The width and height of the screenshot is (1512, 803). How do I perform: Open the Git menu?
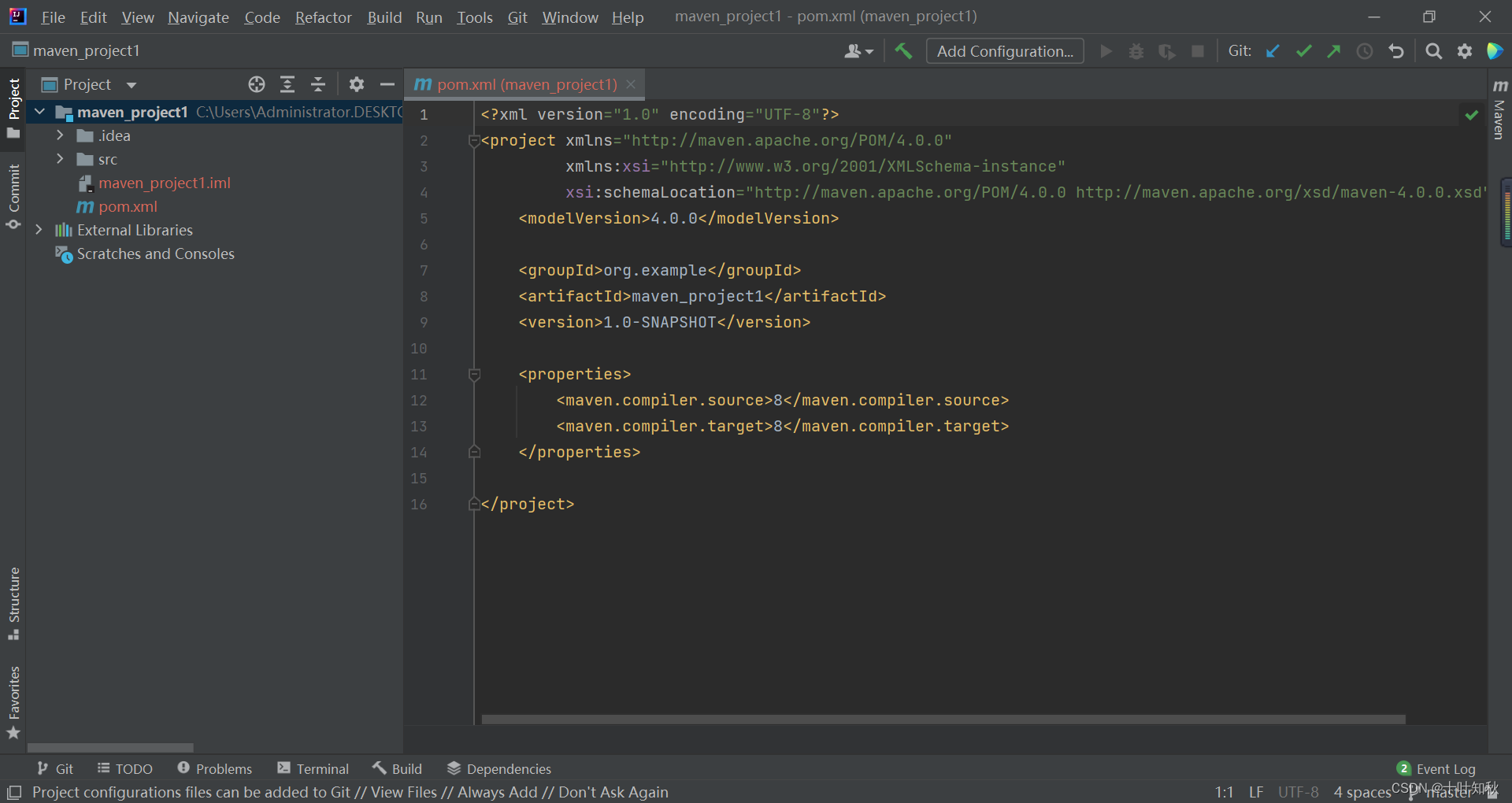click(x=517, y=17)
